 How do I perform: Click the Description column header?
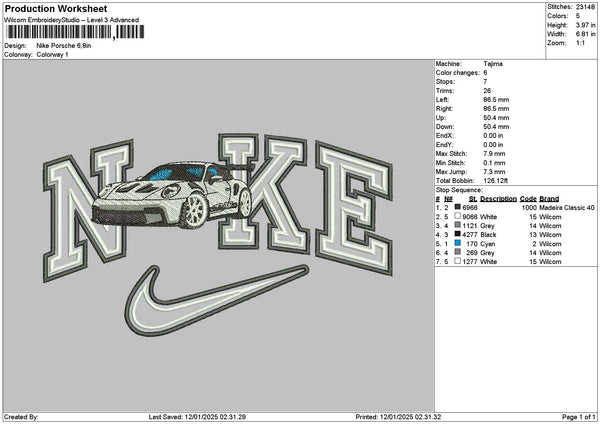[x=498, y=199]
